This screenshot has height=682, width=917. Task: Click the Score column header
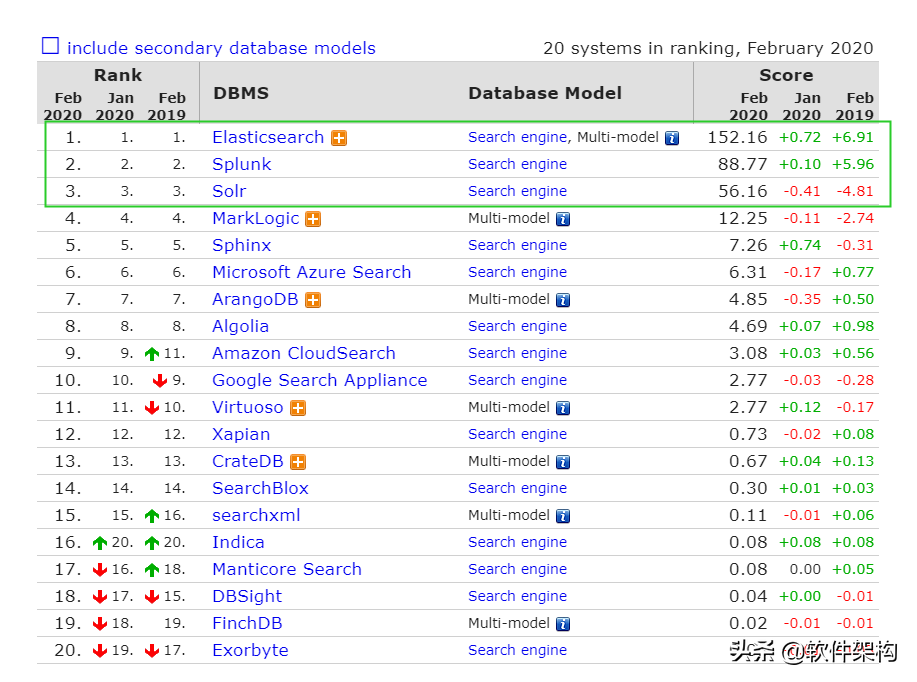point(786,75)
